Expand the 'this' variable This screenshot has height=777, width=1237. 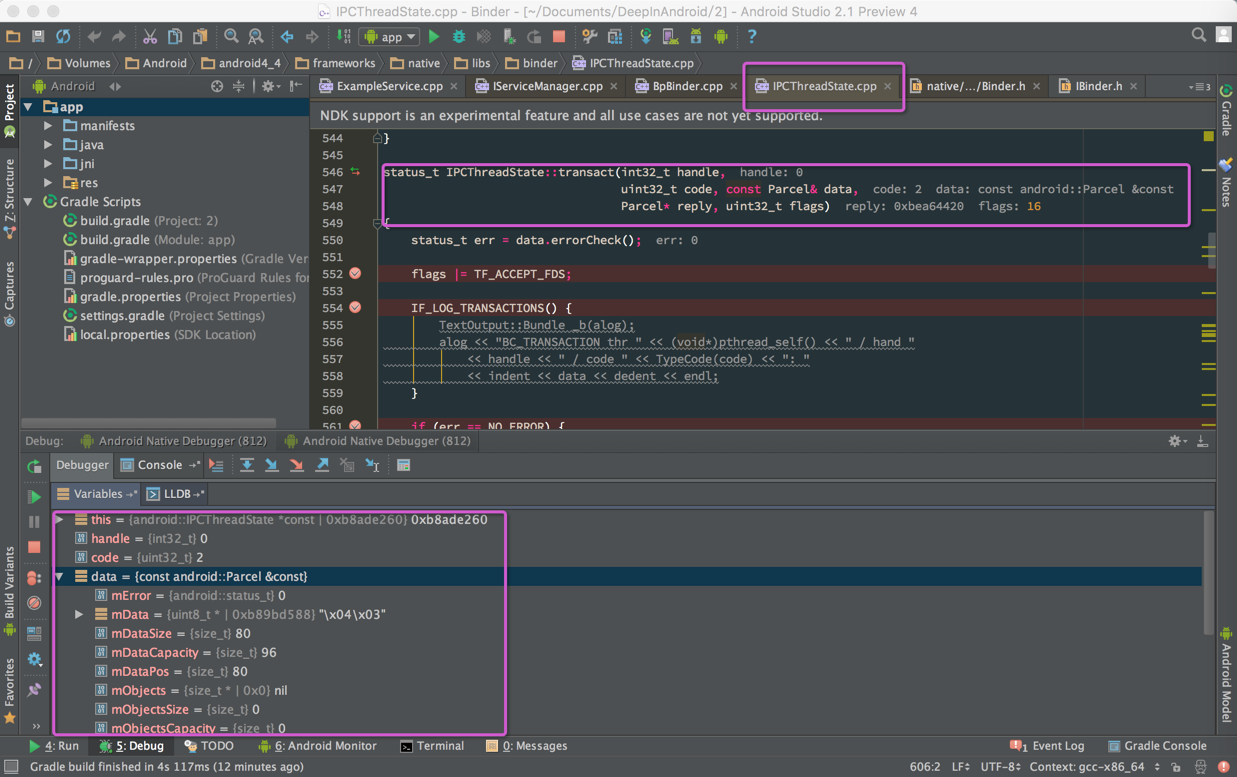(59, 520)
